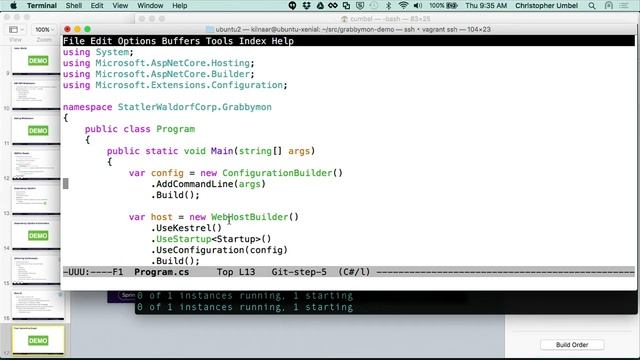Open Notification Center list icon
The height and width of the screenshot is (360, 640).
pyautogui.click(x=624, y=6)
